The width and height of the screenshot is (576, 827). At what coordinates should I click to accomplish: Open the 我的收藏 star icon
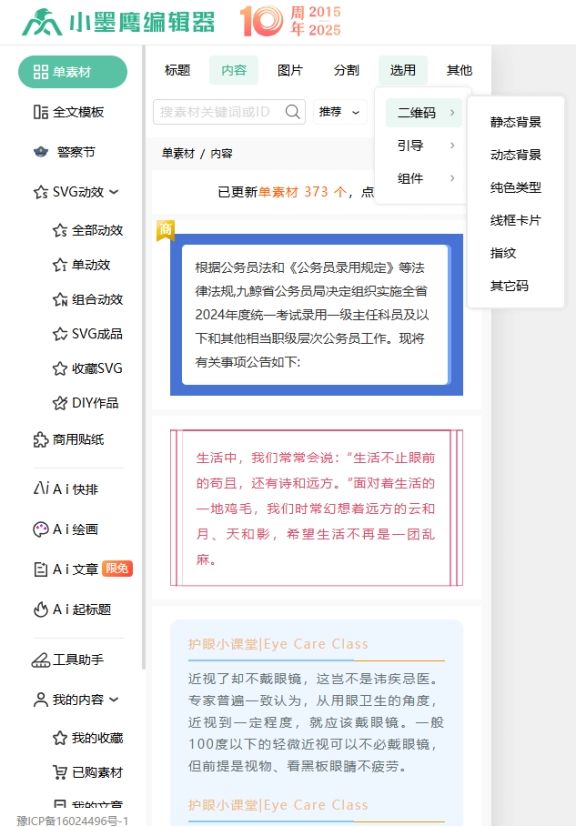[60, 737]
